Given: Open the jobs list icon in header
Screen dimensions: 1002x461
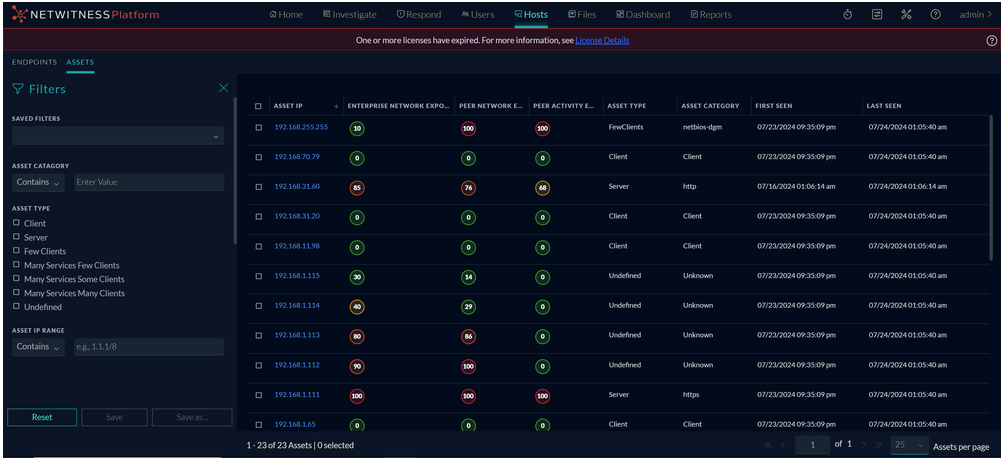Looking at the screenshot, I should 877,14.
